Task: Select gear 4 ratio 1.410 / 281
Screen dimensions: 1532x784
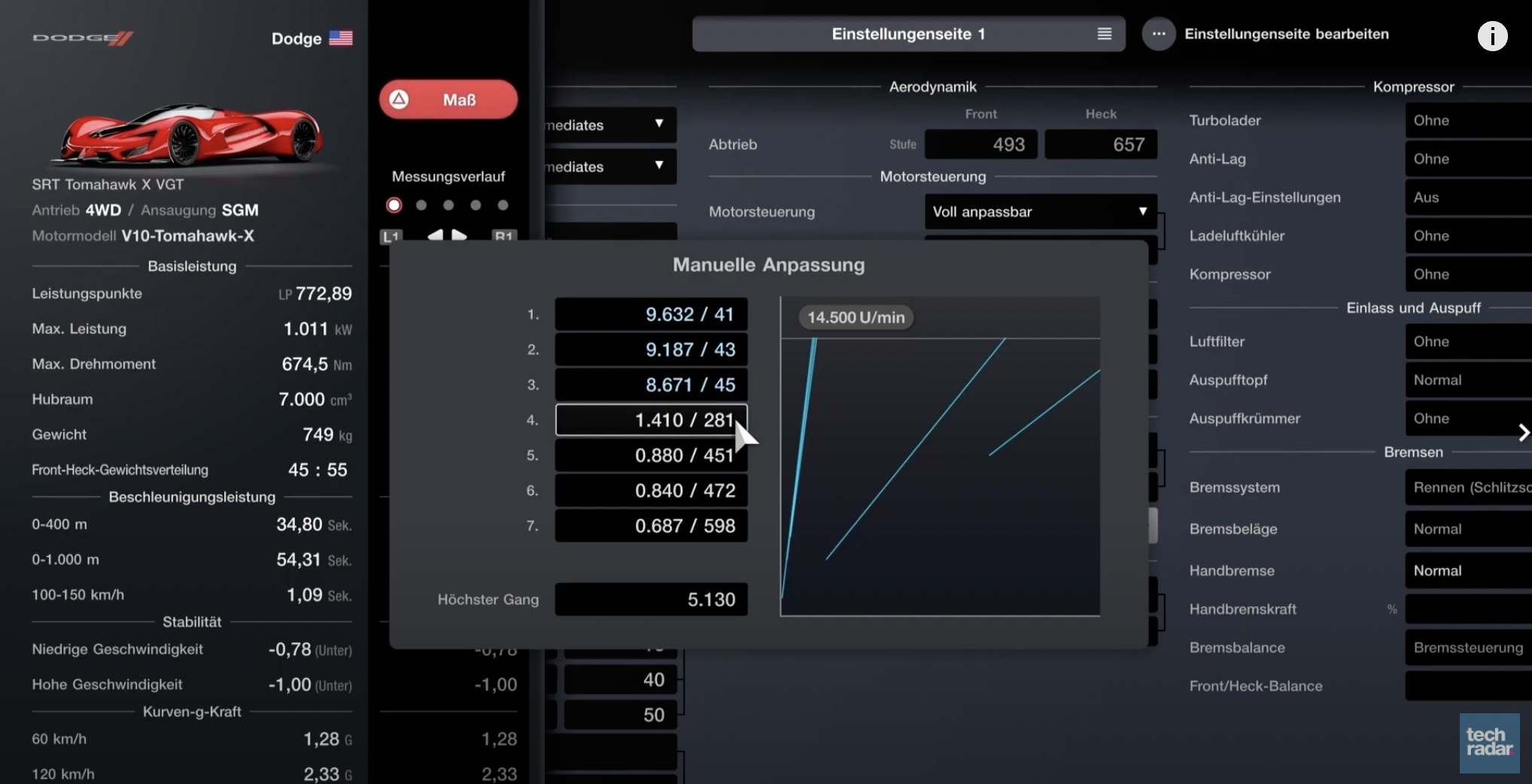Action: [652, 420]
